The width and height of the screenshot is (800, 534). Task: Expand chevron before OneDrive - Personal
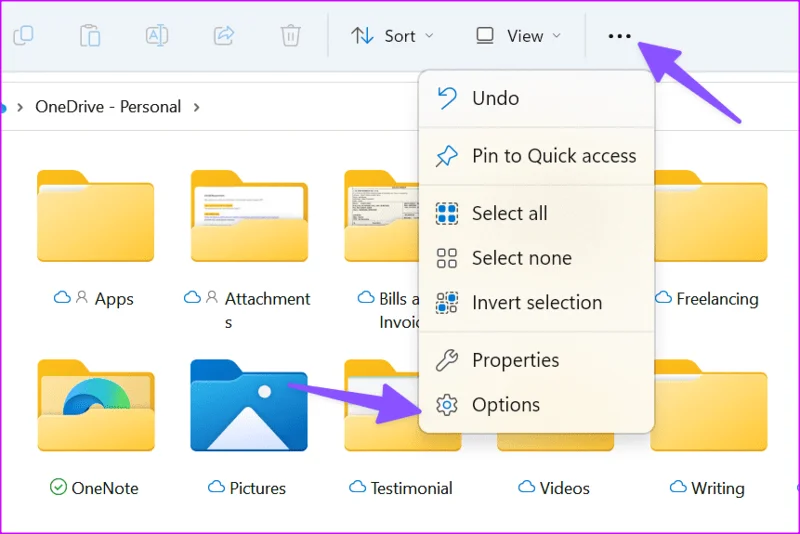click(x=20, y=107)
